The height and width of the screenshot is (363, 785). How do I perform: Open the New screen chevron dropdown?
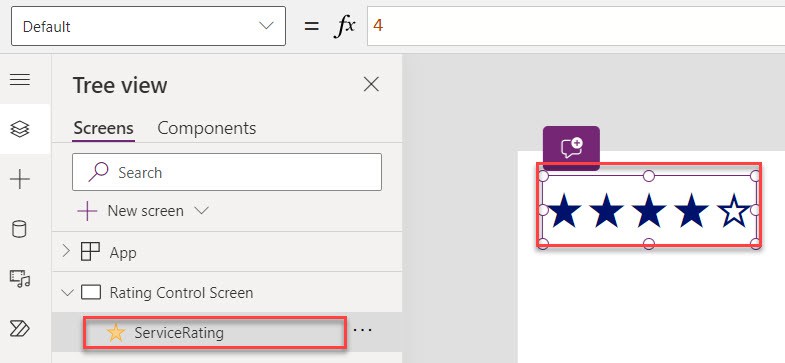click(x=201, y=211)
